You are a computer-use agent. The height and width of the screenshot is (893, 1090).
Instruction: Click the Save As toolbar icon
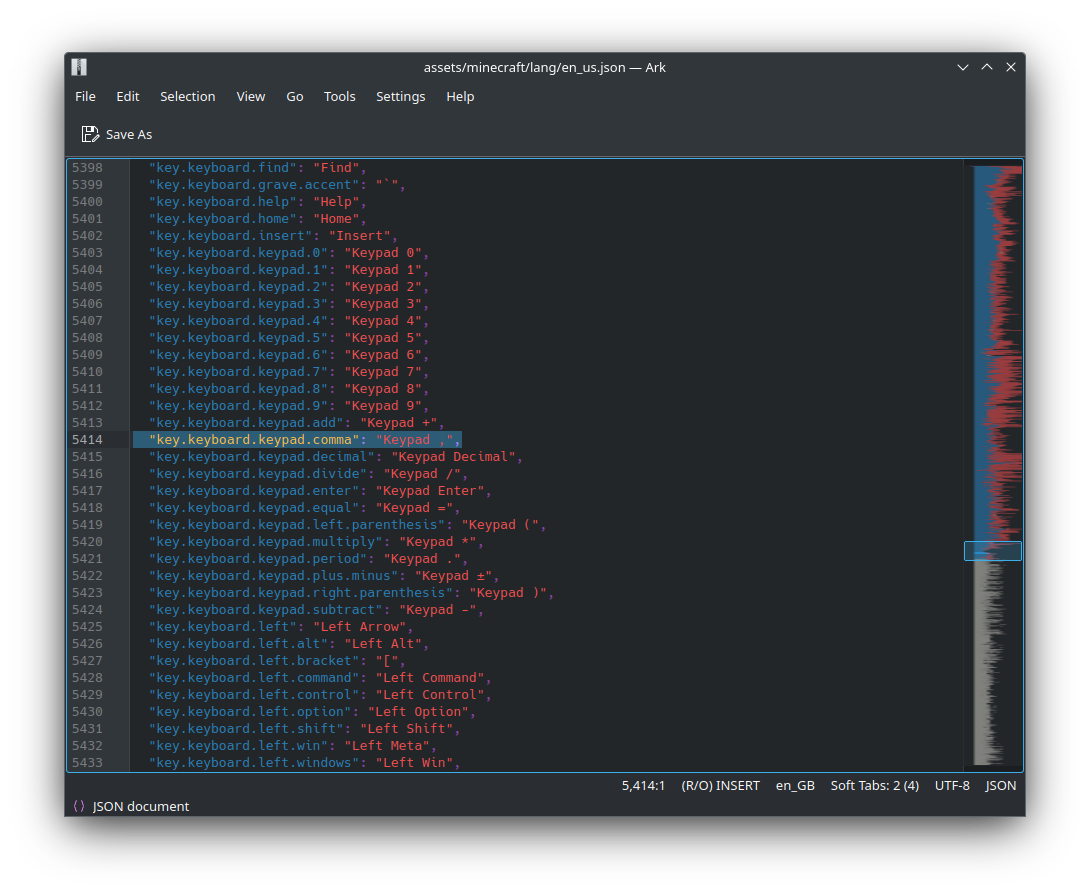[x=90, y=134]
